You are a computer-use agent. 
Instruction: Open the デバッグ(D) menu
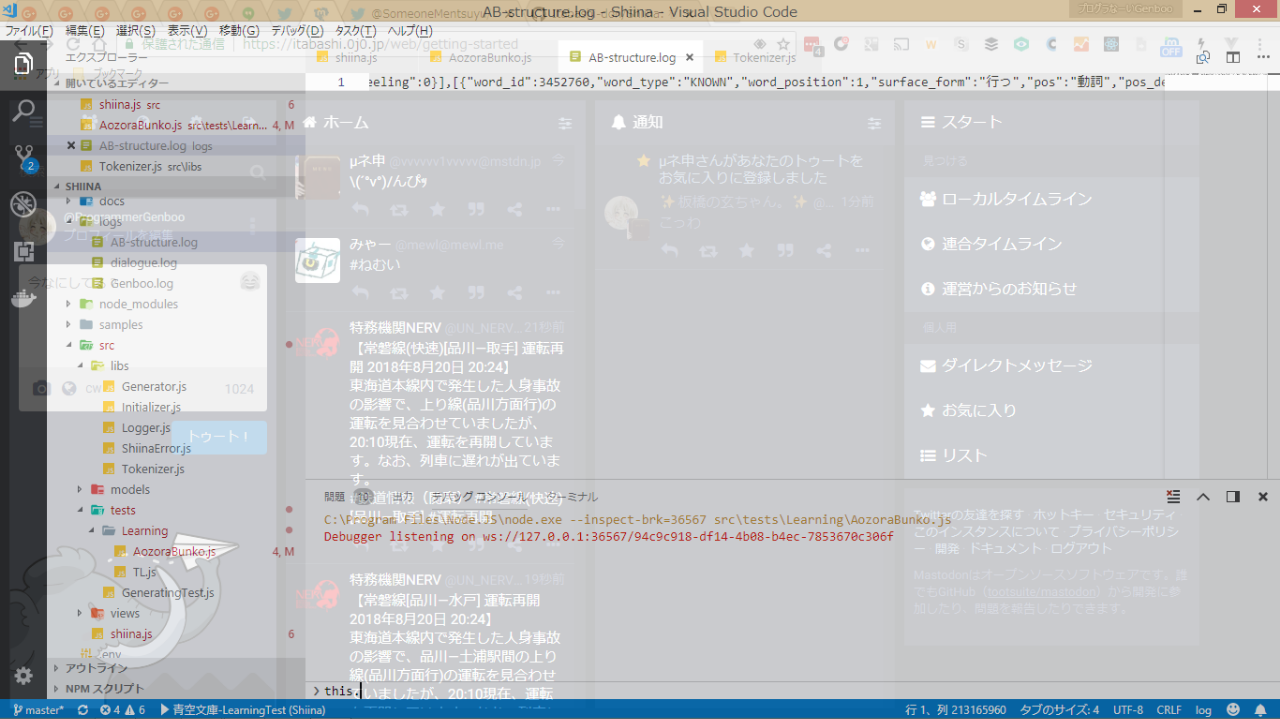(x=296, y=31)
